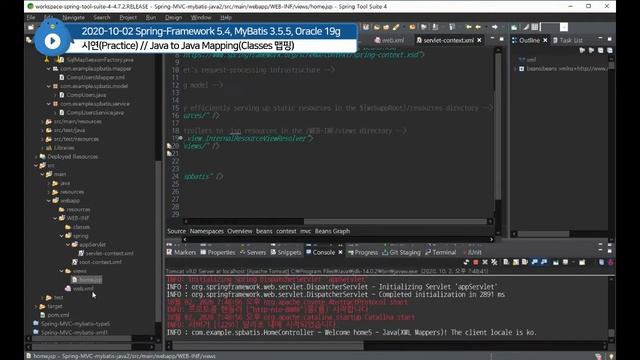The width and height of the screenshot is (640, 360).
Task: Expand the target folder
Action: pyautogui.click(x=36, y=306)
